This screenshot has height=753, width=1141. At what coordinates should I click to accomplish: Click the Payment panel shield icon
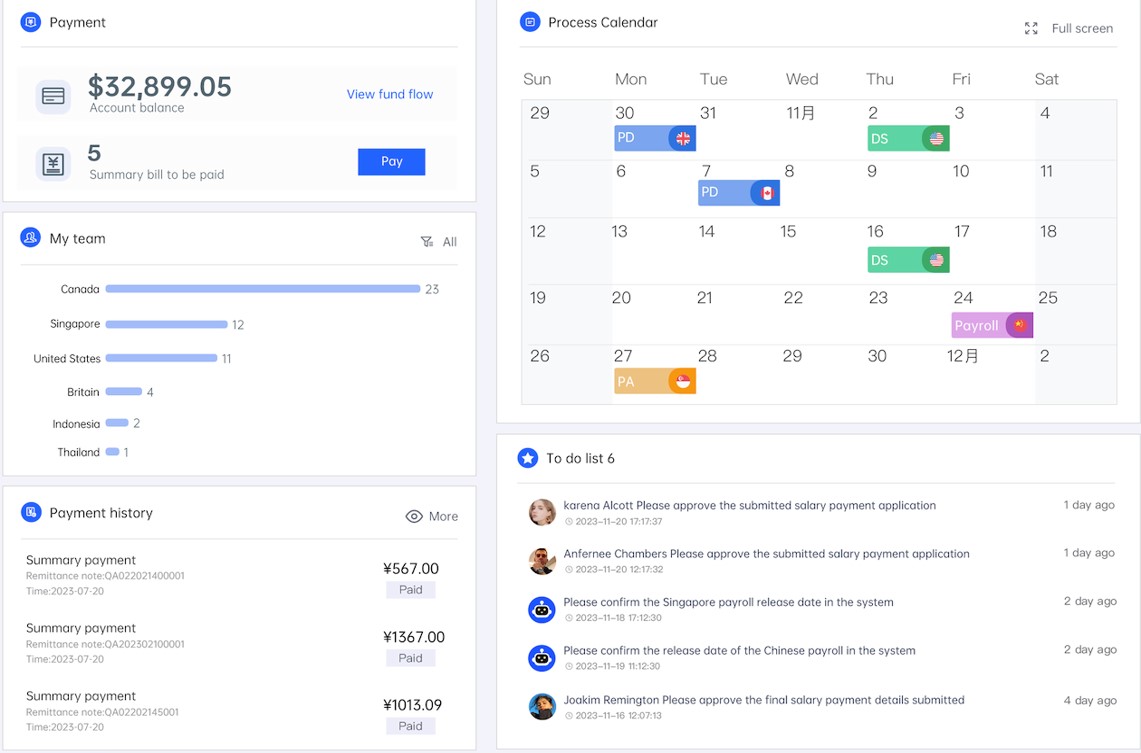pos(31,22)
